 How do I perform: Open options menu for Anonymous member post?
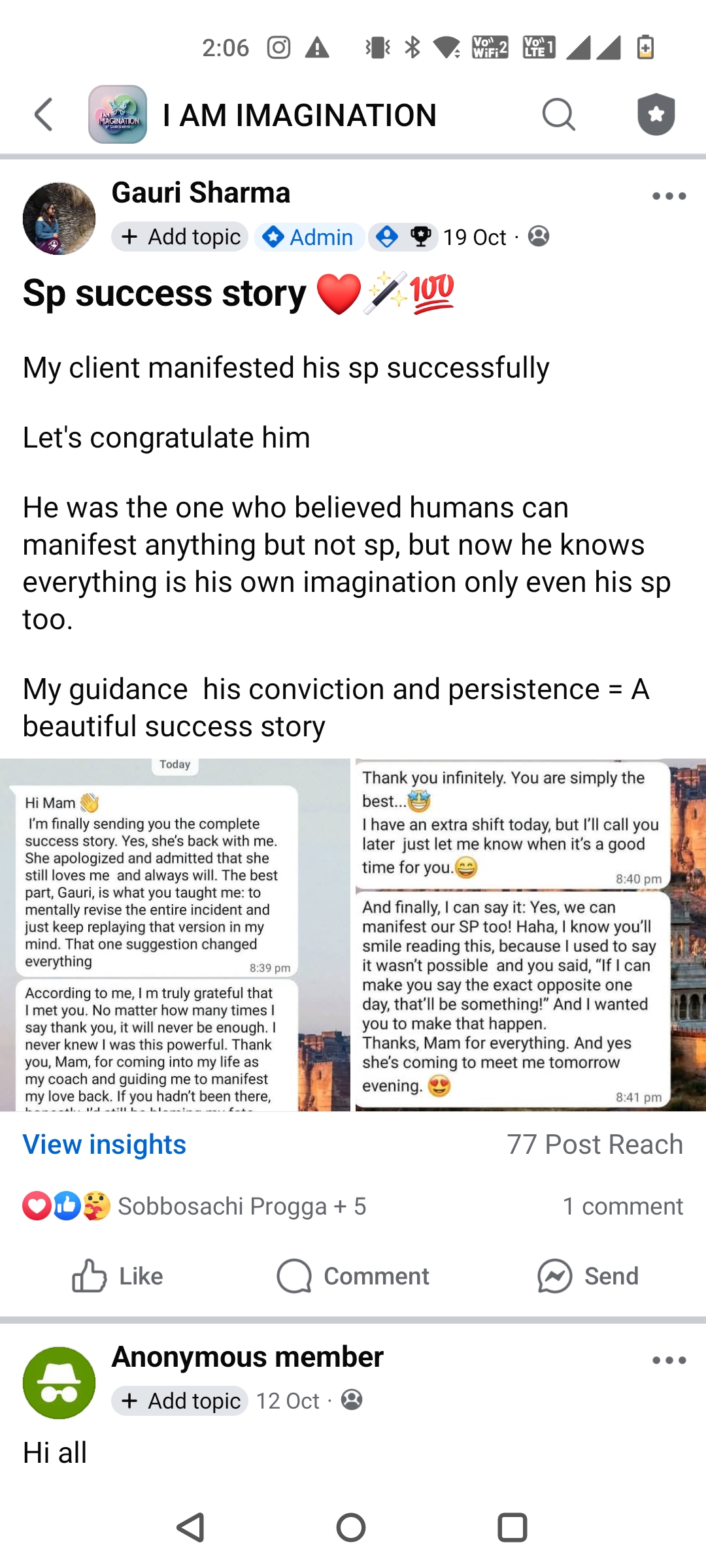669,1360
